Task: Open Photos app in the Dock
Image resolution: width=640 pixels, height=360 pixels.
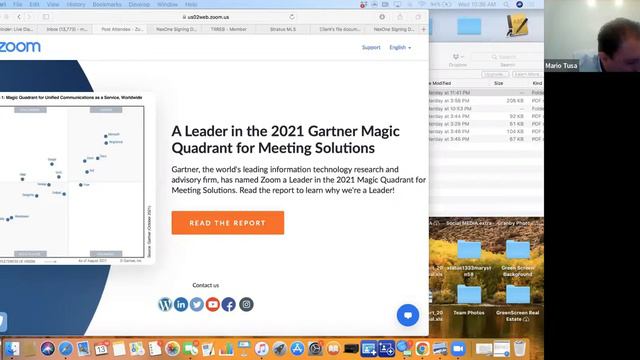Action: click(173, 349)
